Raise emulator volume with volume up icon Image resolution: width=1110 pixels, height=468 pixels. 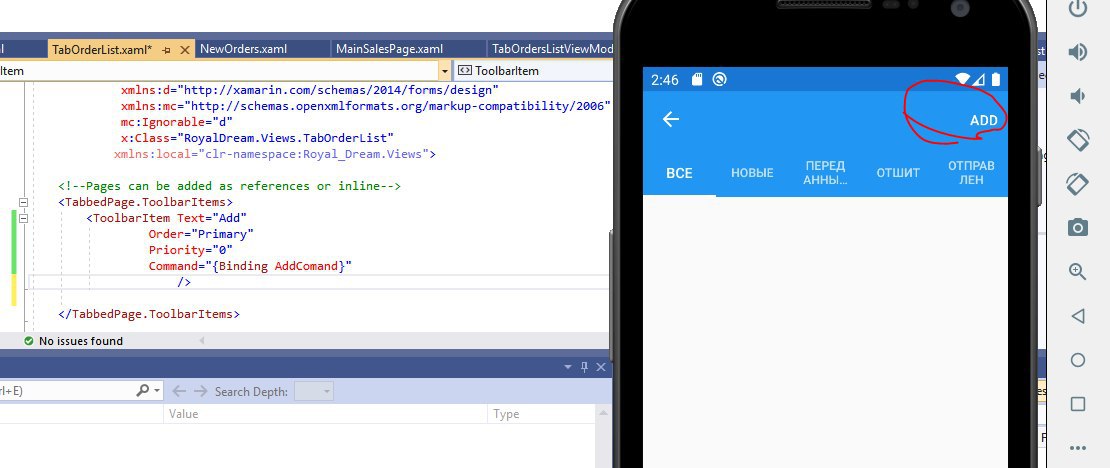click(1077, 52)
